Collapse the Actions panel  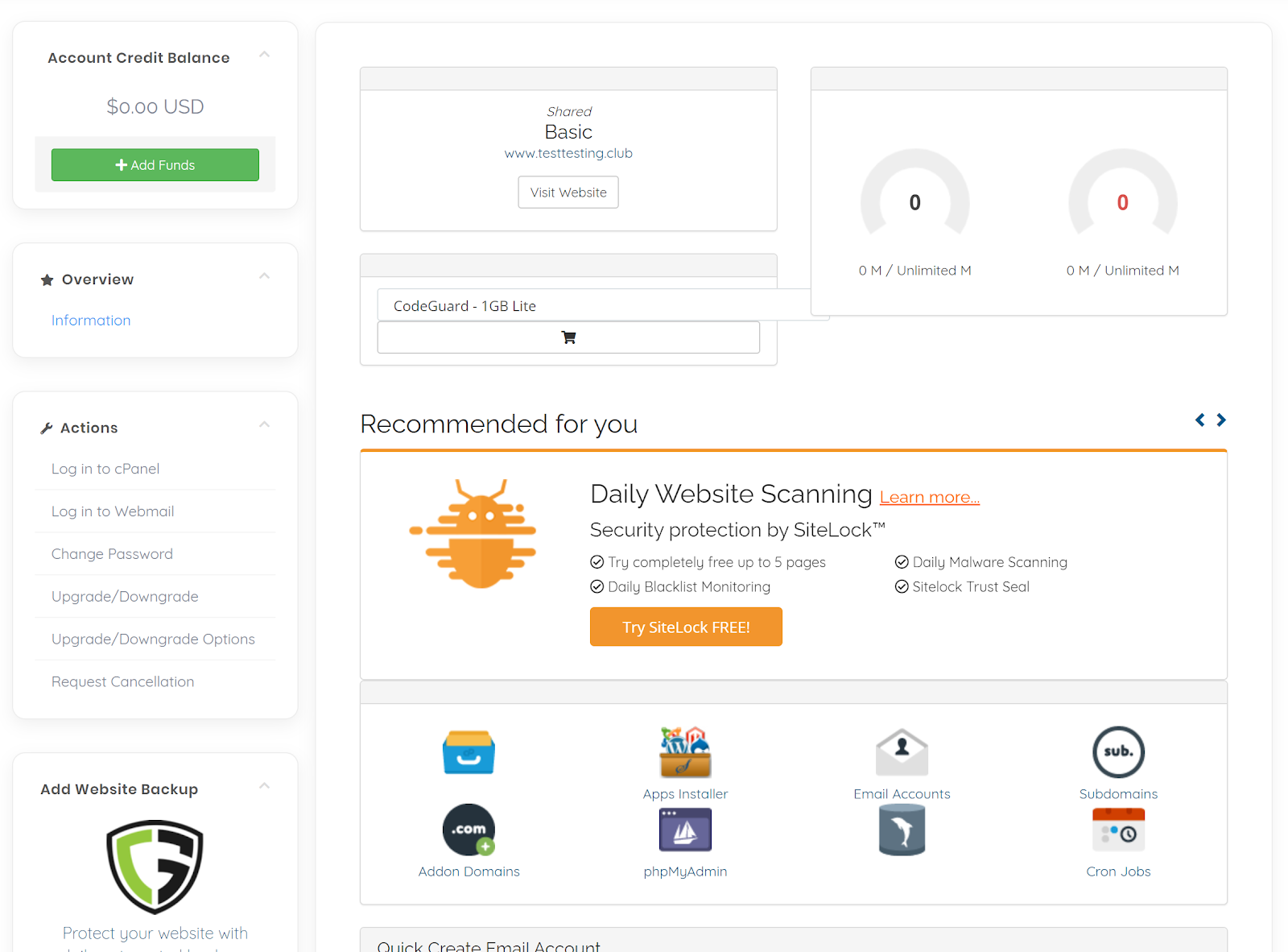[264, 424]
